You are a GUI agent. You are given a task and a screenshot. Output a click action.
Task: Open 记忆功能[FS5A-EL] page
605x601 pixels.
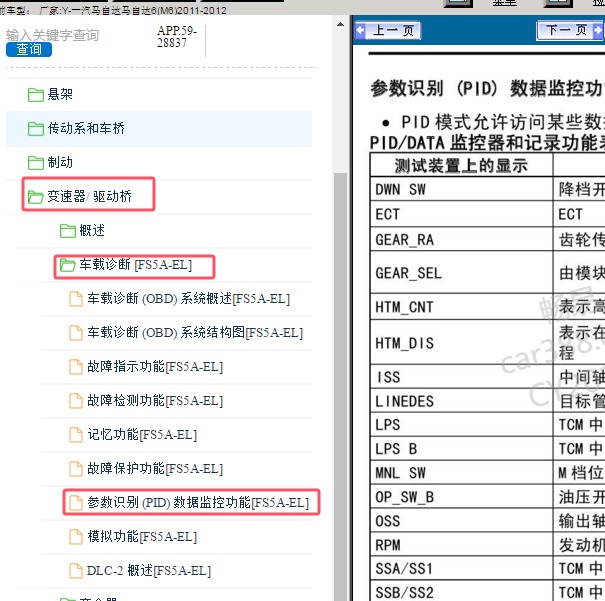click(142, 434)
